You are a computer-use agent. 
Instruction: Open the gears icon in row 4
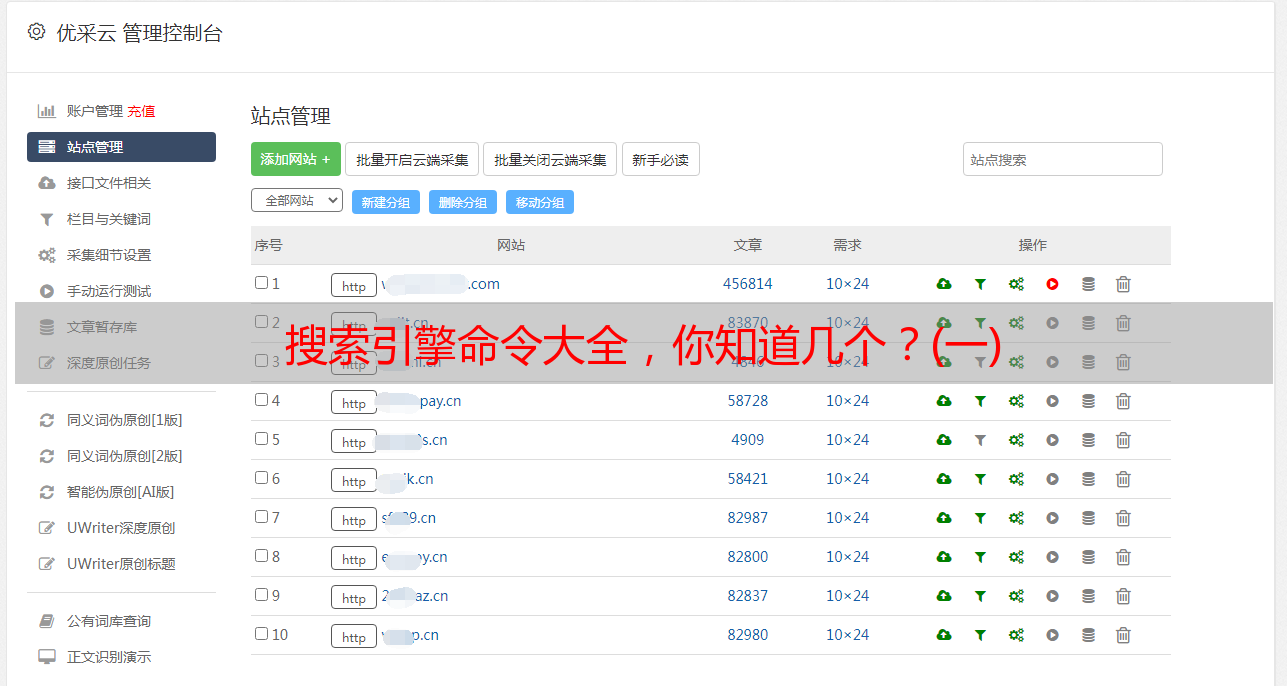[1016, 401]
